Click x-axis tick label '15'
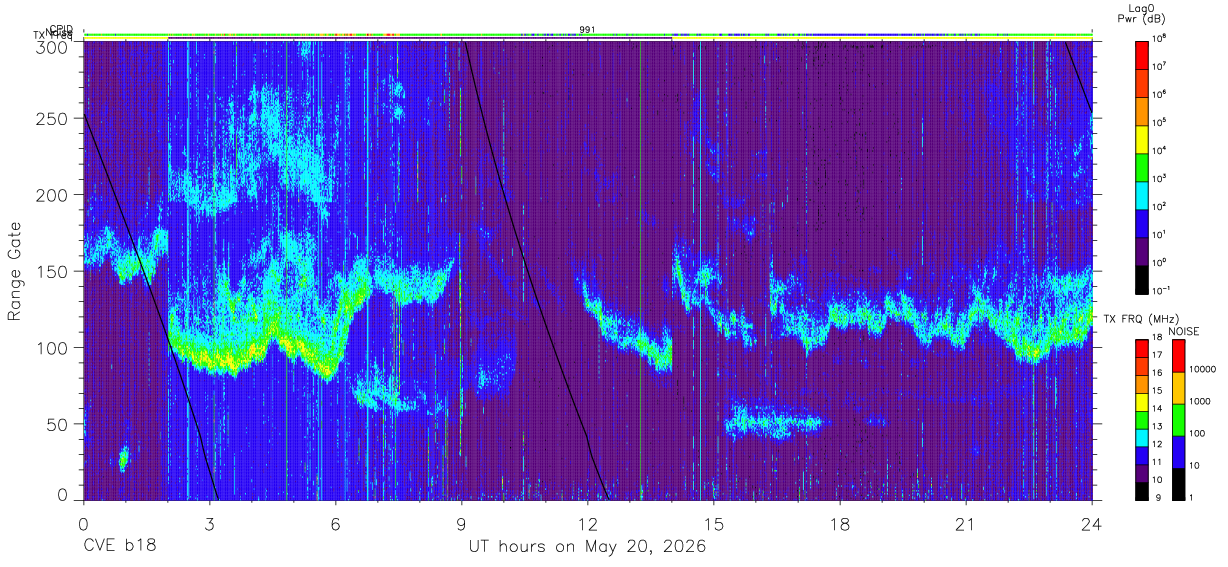1228x567 pixels. (714, 524)
